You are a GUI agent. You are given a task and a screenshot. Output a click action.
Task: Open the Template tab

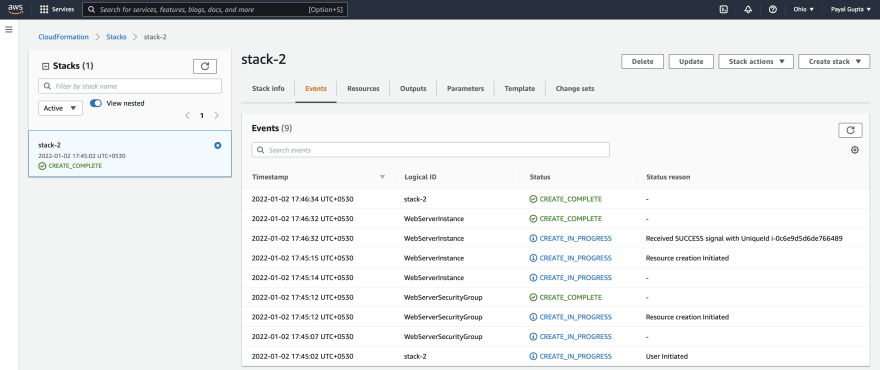[x=519, y=89]
